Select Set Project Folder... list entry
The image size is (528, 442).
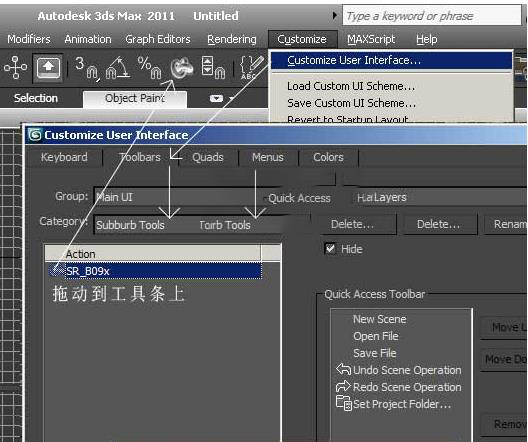[402, 403]
